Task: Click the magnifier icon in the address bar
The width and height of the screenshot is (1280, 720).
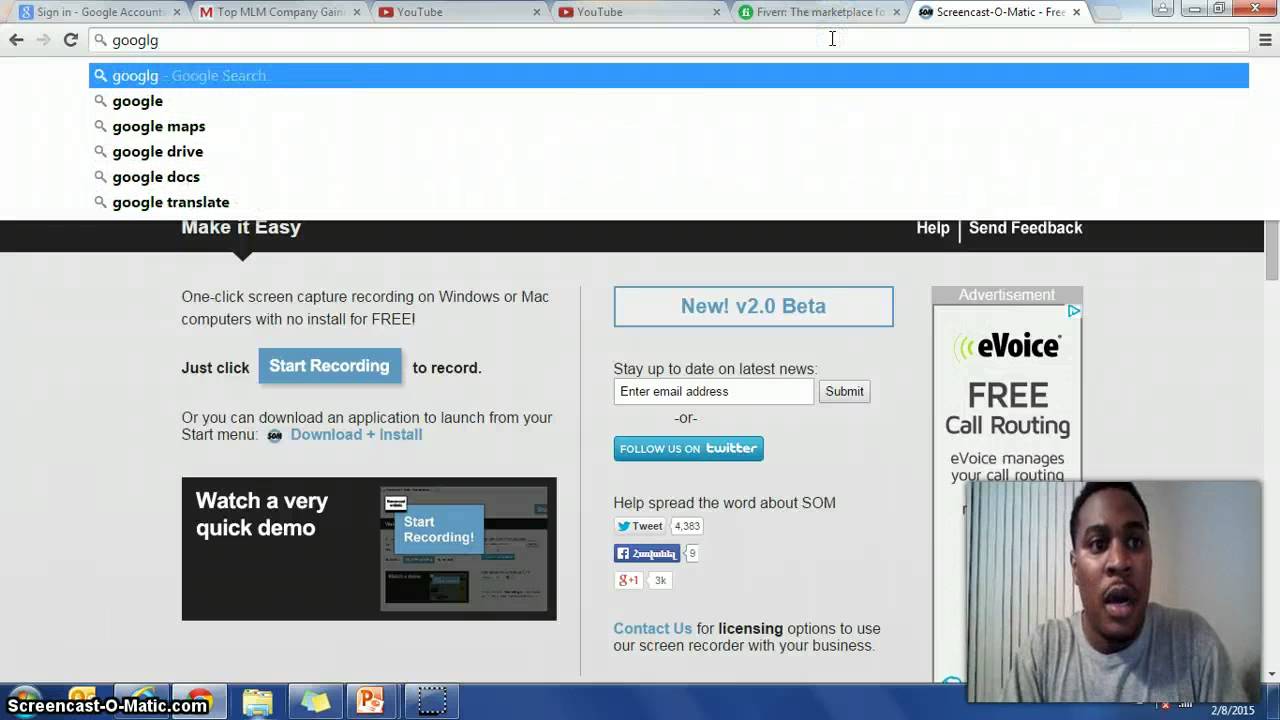Action: (x=100, y=40)
